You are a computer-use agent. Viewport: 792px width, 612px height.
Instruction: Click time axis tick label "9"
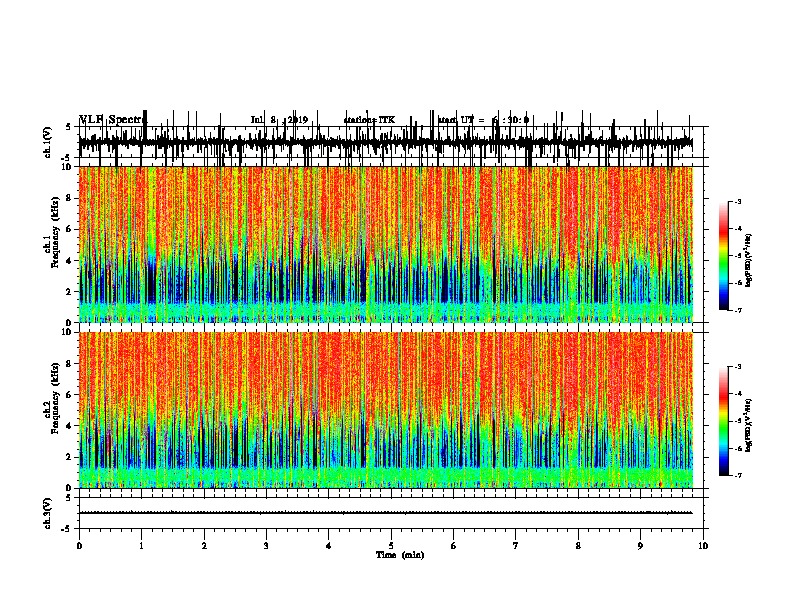pos(640,546)
